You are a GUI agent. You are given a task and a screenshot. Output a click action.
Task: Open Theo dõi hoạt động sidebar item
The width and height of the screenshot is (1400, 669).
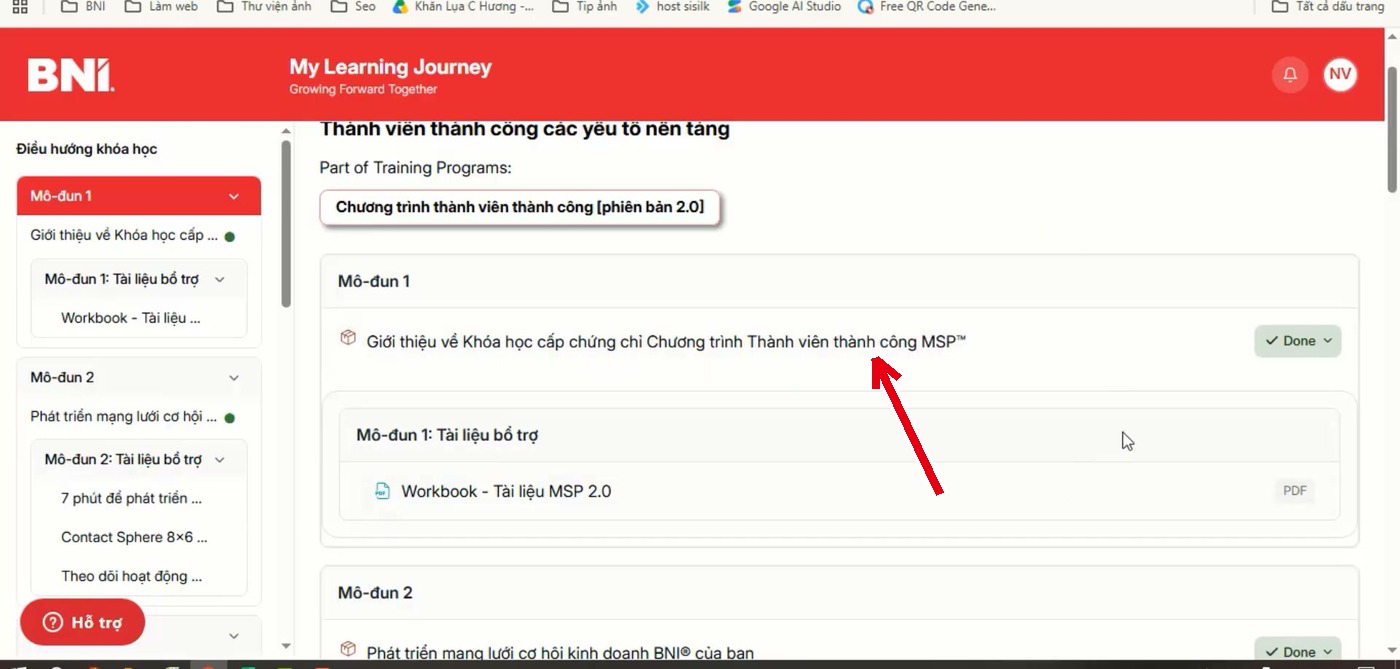point(131,576)
